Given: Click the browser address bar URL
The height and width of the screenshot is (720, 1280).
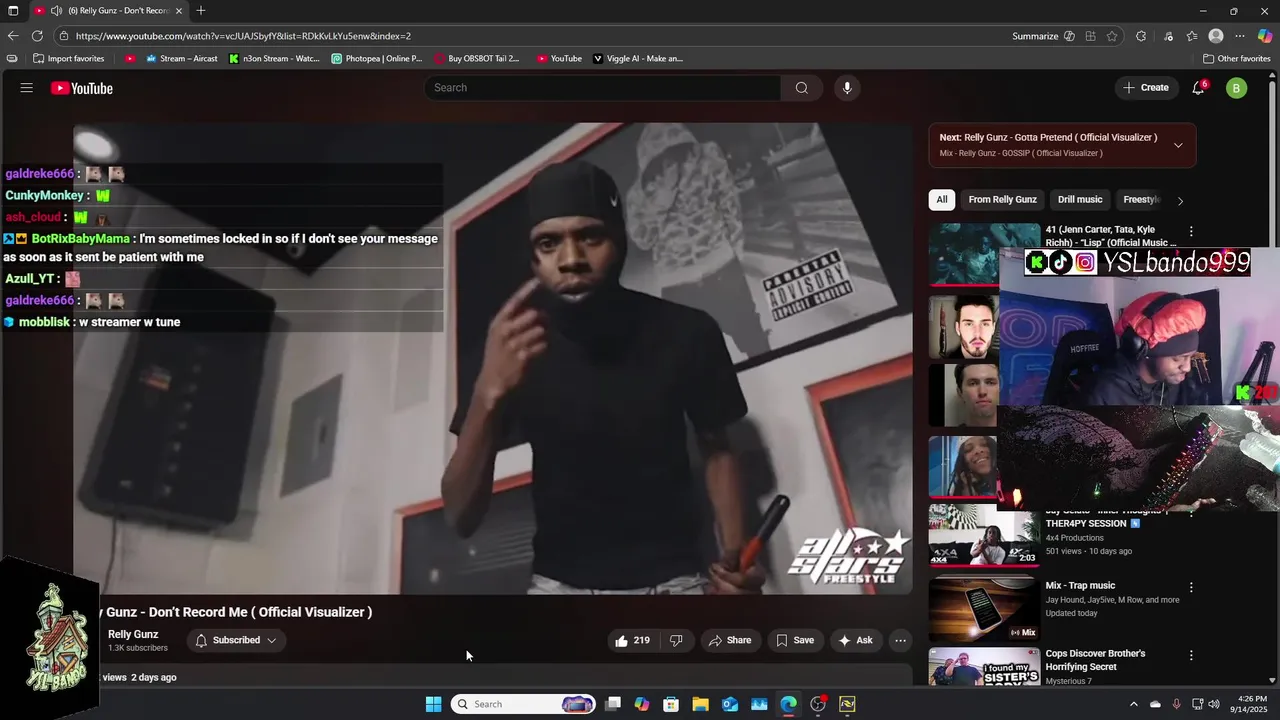Looking at the screenshot, I should coord(243,36).
